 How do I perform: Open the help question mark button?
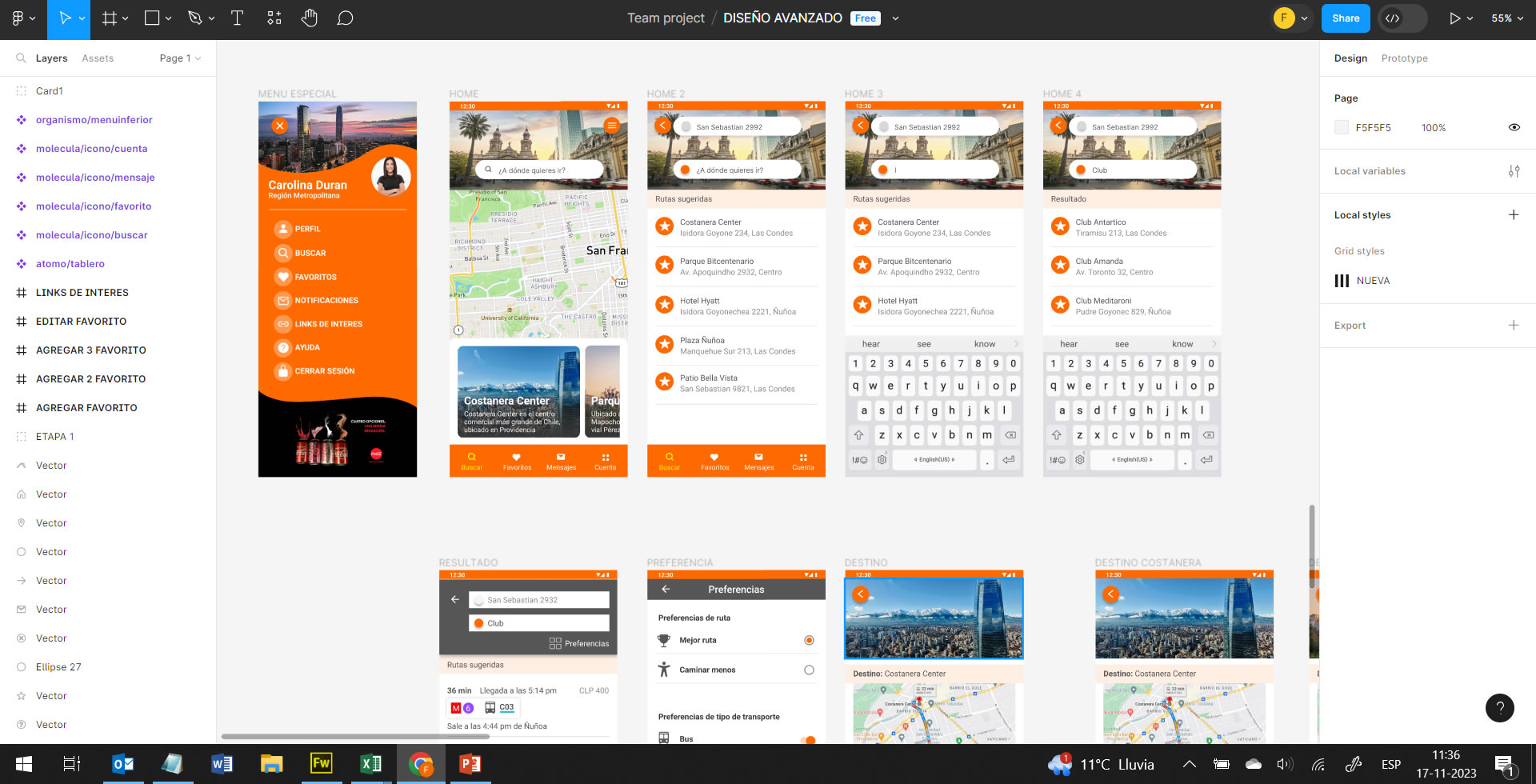(x=1499, y=707)
